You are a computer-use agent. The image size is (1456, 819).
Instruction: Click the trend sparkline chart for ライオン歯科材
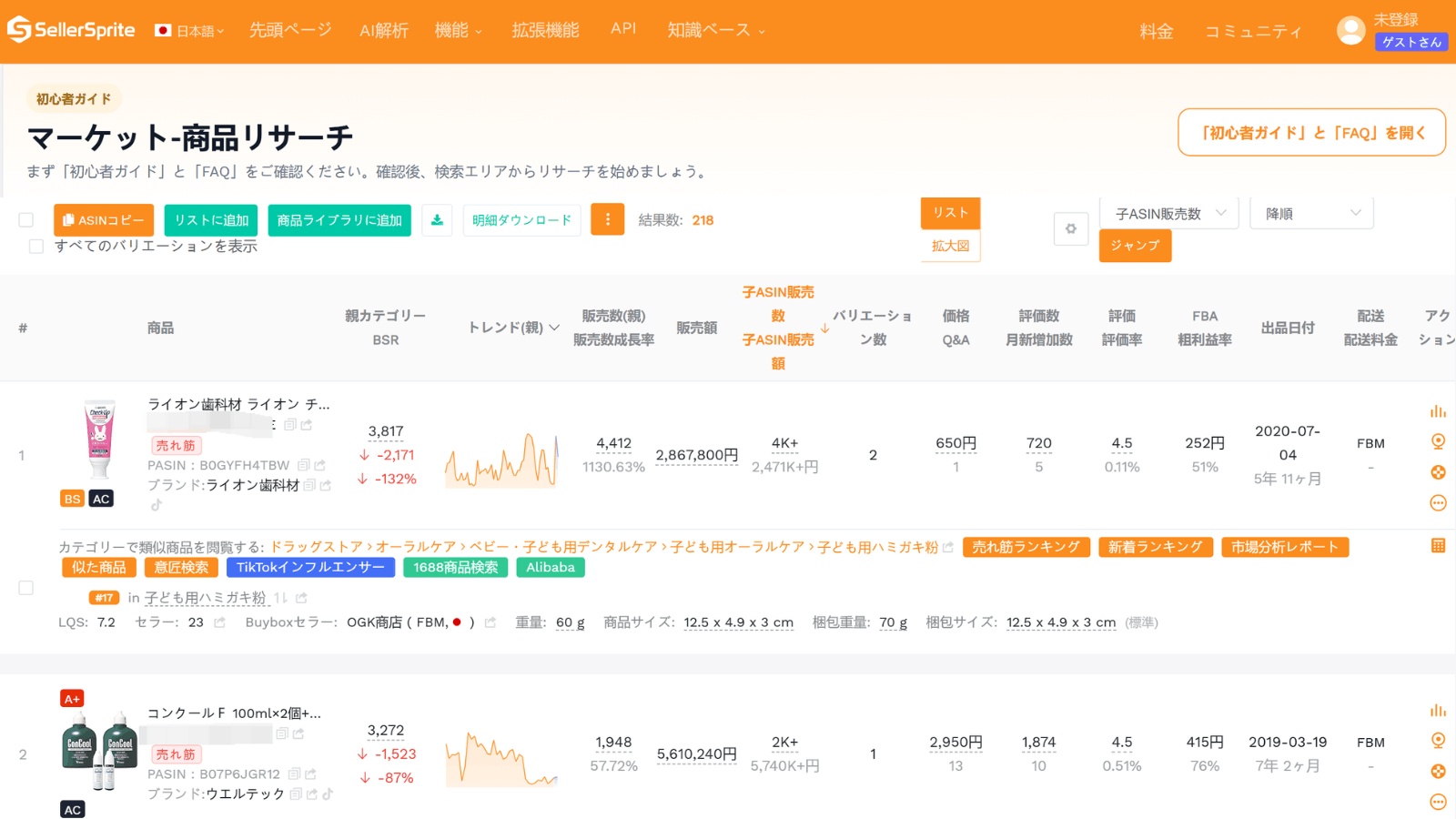[x=501, y=460]
